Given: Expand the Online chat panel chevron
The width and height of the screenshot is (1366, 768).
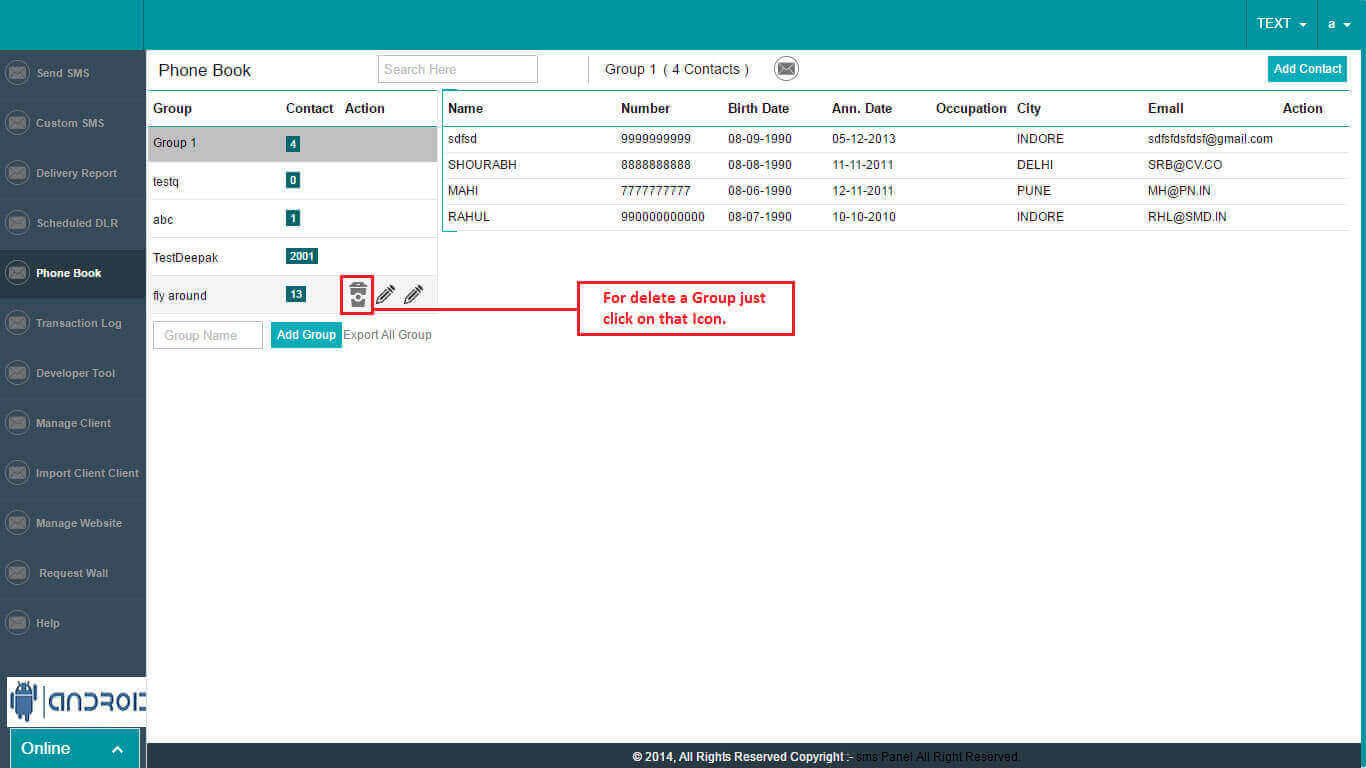Looking at the screenshot, I should point(117,749).
